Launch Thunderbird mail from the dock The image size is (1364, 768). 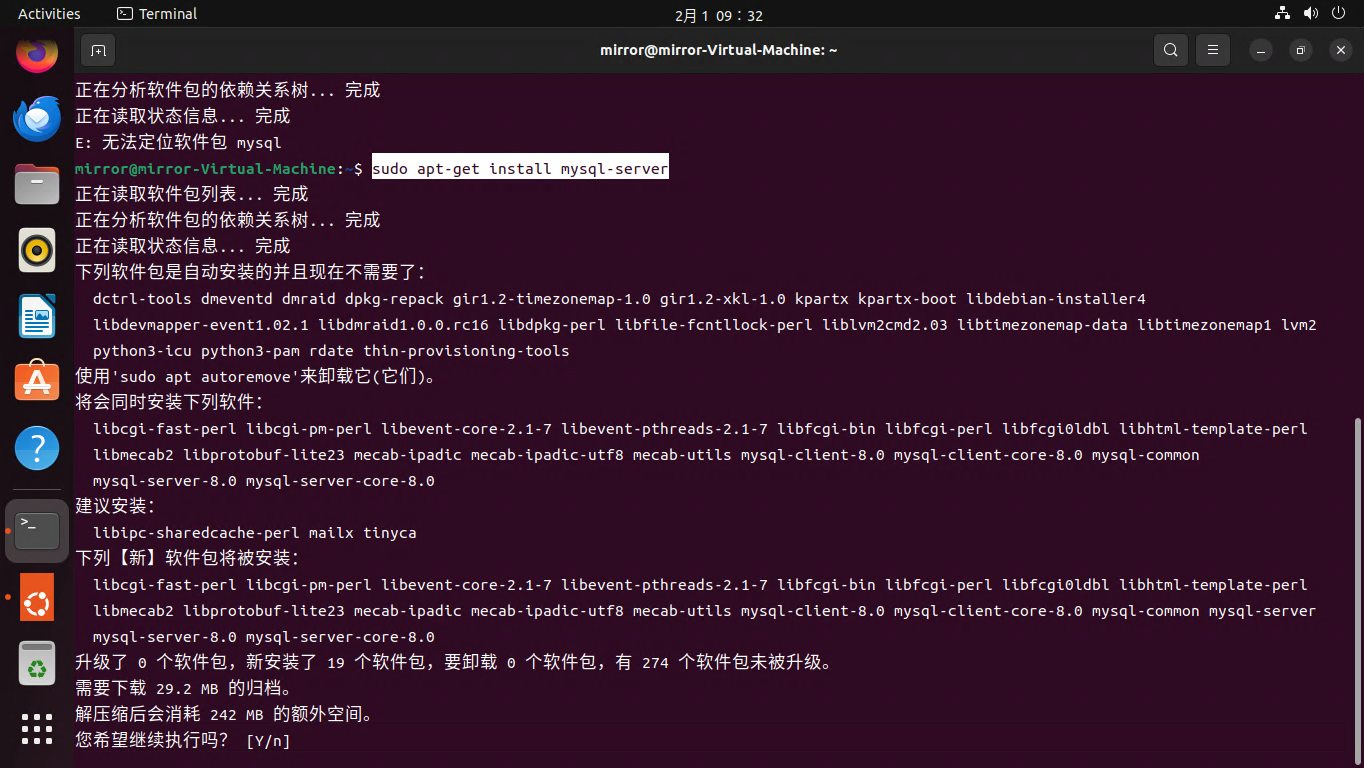37,119
